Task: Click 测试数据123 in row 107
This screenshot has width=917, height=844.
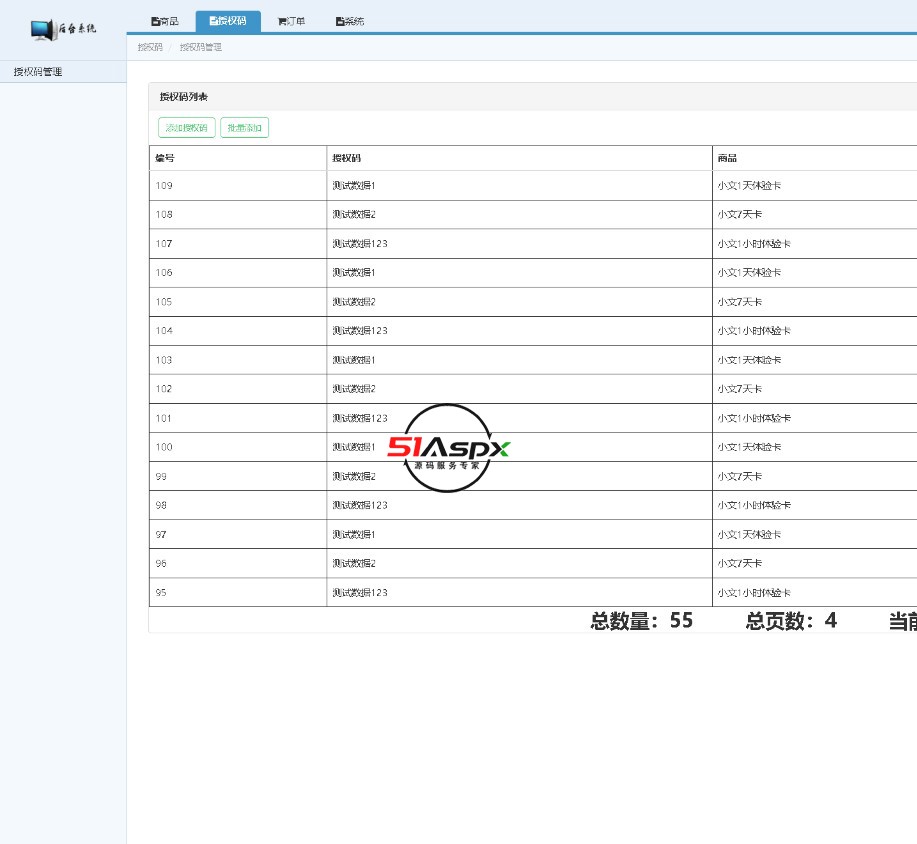Action: 360,244
